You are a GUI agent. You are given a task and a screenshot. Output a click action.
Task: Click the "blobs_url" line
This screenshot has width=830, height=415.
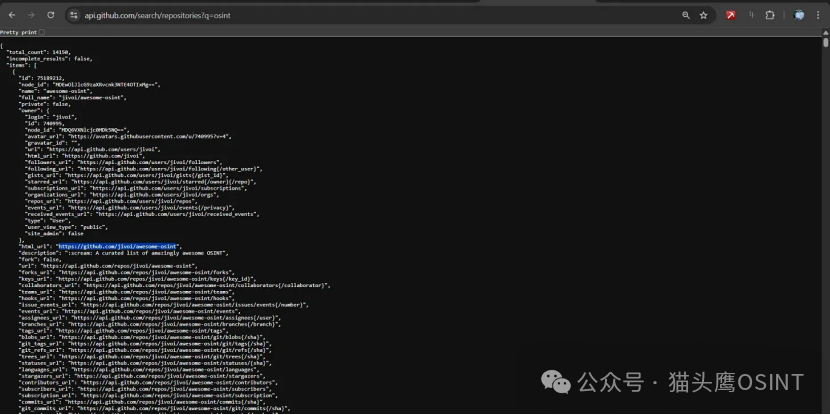point(142,337)
